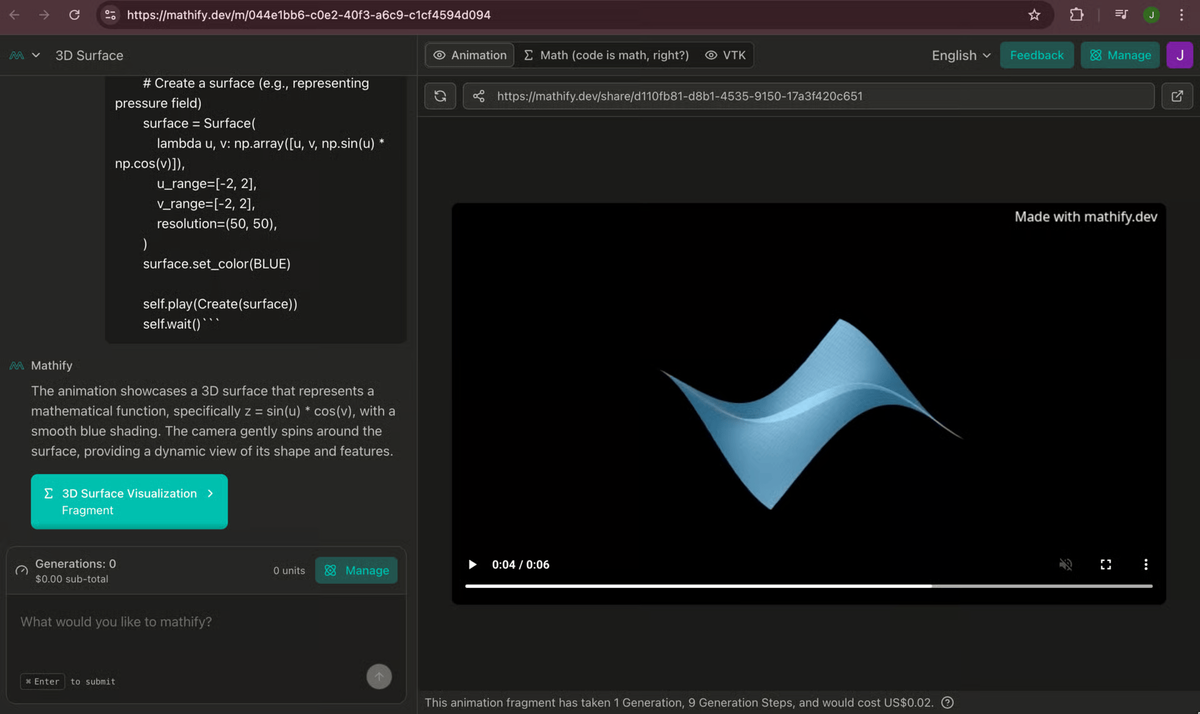
Task: Click the browser address bar URL
Action: coord(308,15)
